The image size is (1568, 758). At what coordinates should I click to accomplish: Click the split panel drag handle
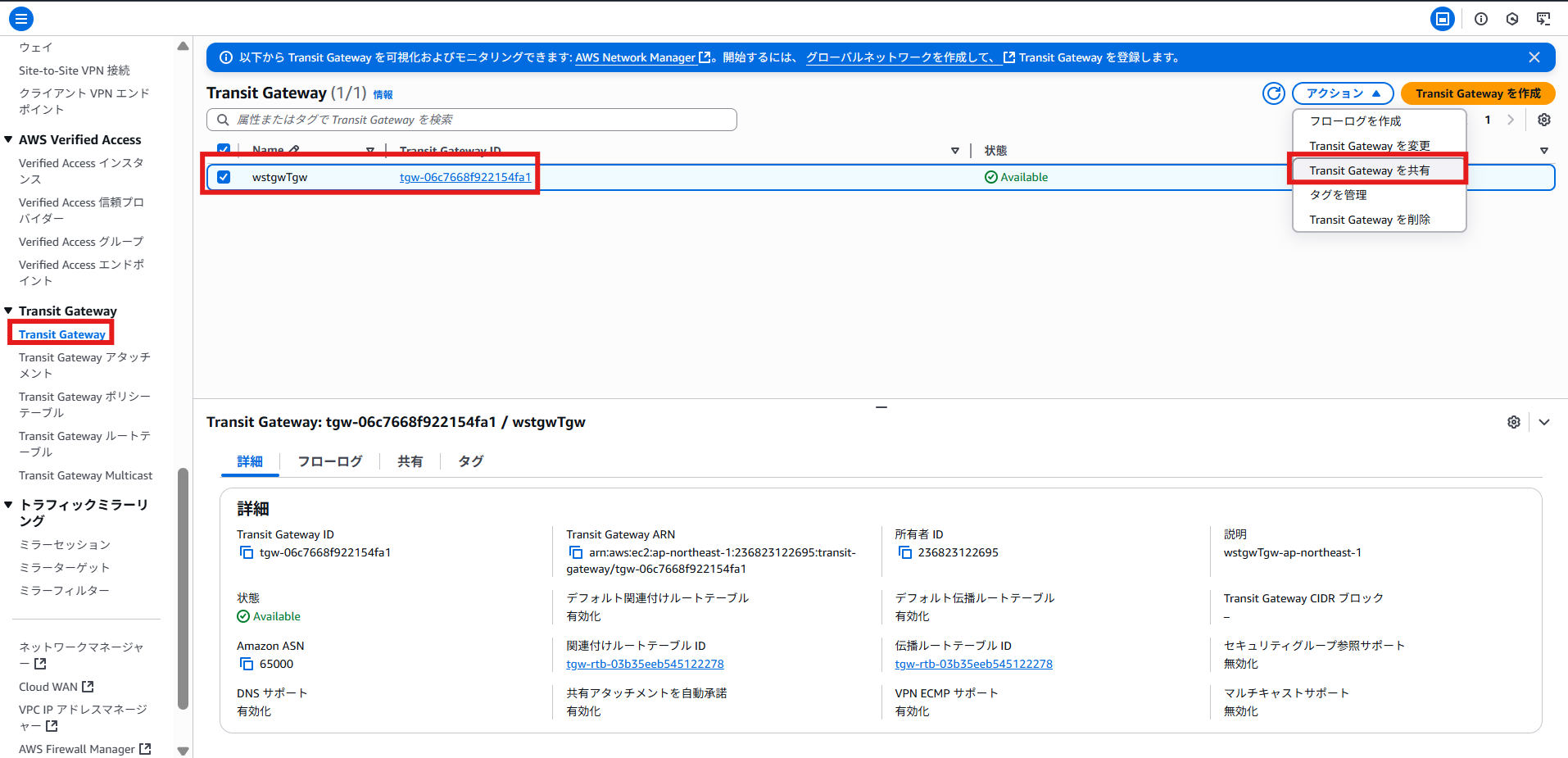click(x=881, y=406)
